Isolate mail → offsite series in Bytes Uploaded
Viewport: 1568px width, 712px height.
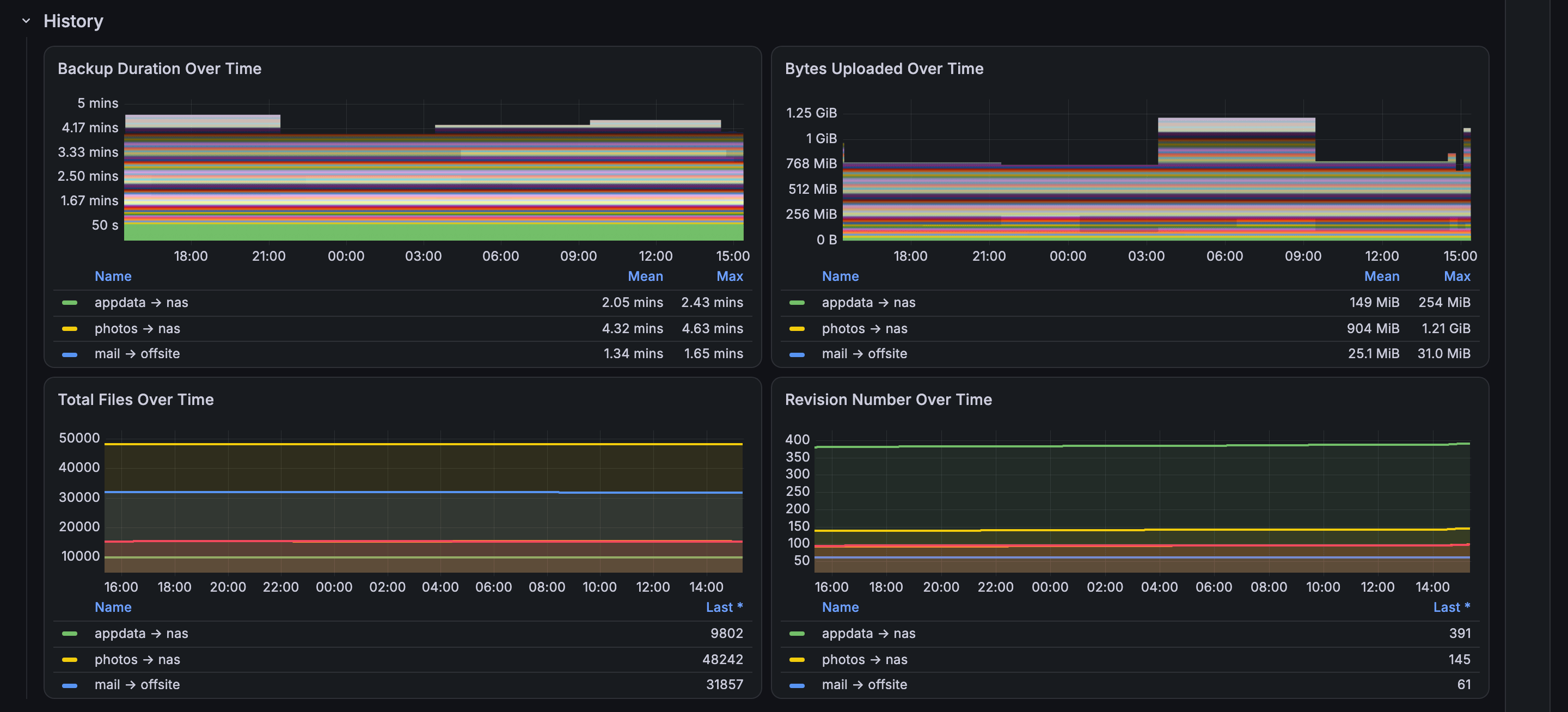pos(865,354)
